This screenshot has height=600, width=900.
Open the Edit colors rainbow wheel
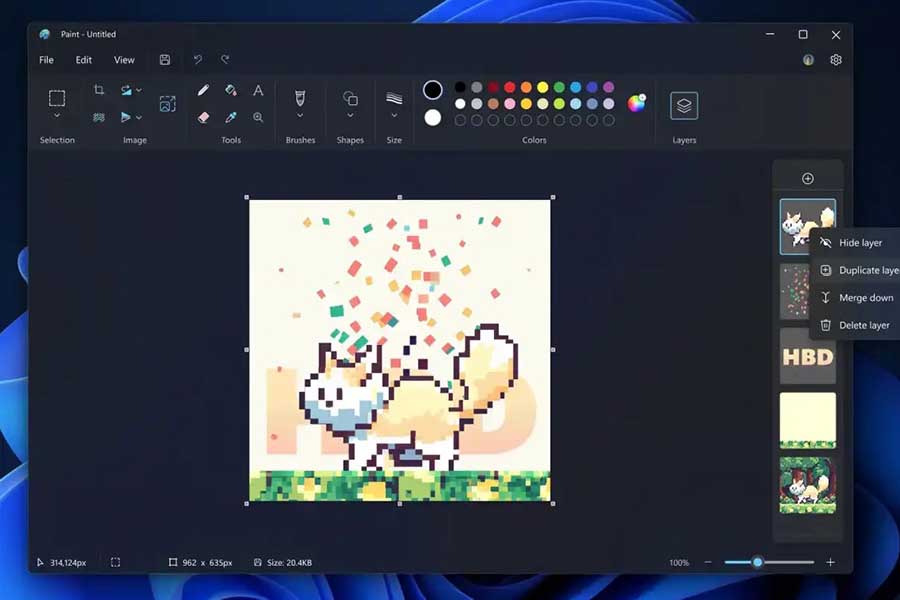636,103
